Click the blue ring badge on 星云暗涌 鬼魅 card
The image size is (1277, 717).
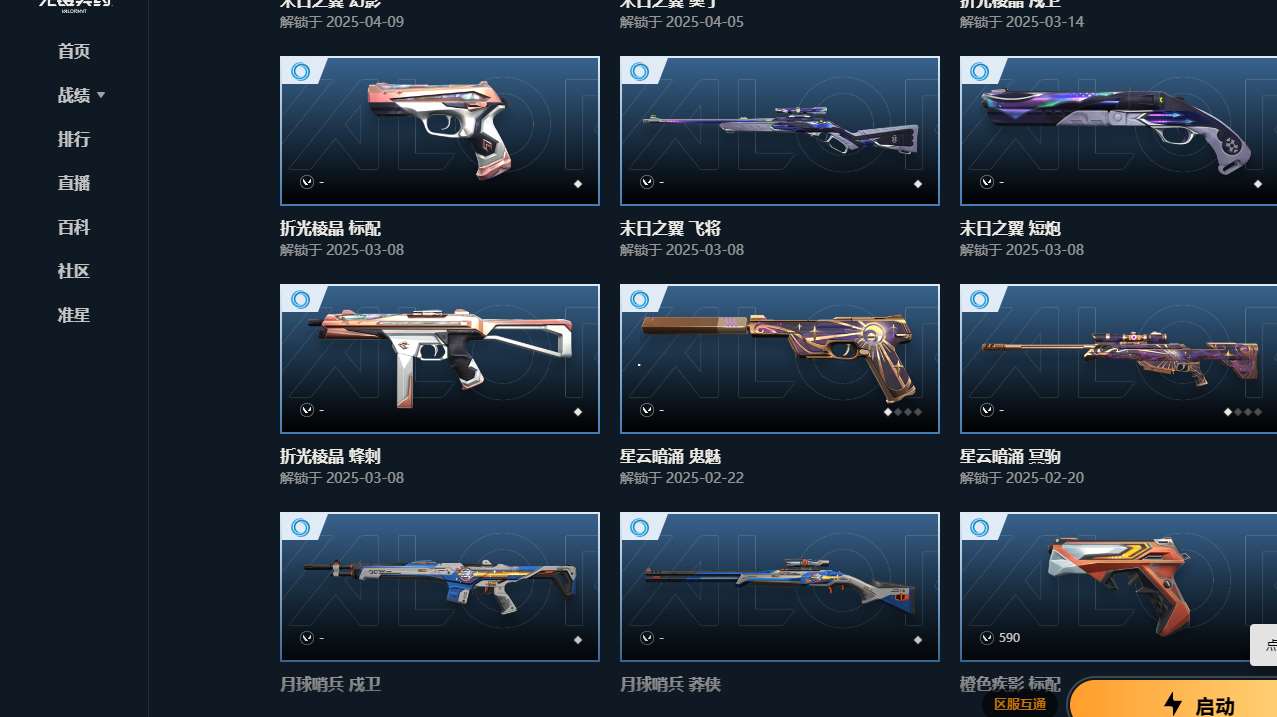click(x=640, y=300)
